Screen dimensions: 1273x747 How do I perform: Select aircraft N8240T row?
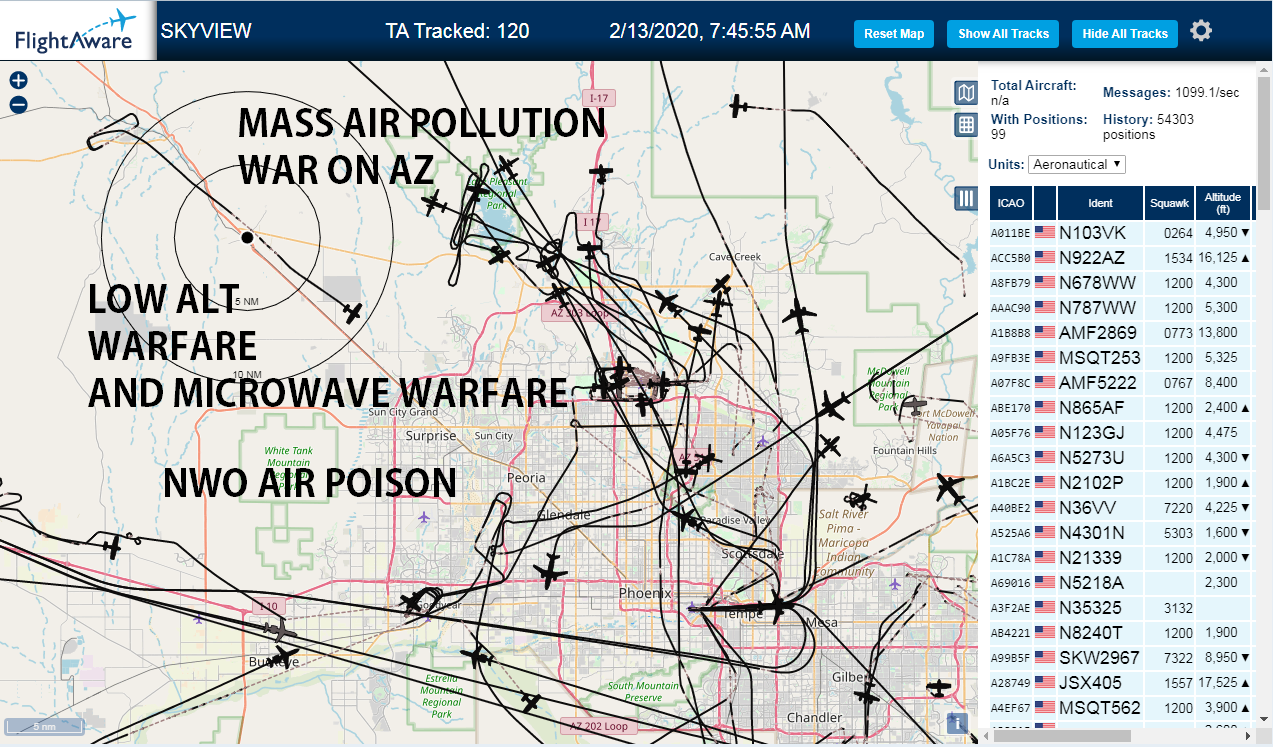tap(1121, 632)
